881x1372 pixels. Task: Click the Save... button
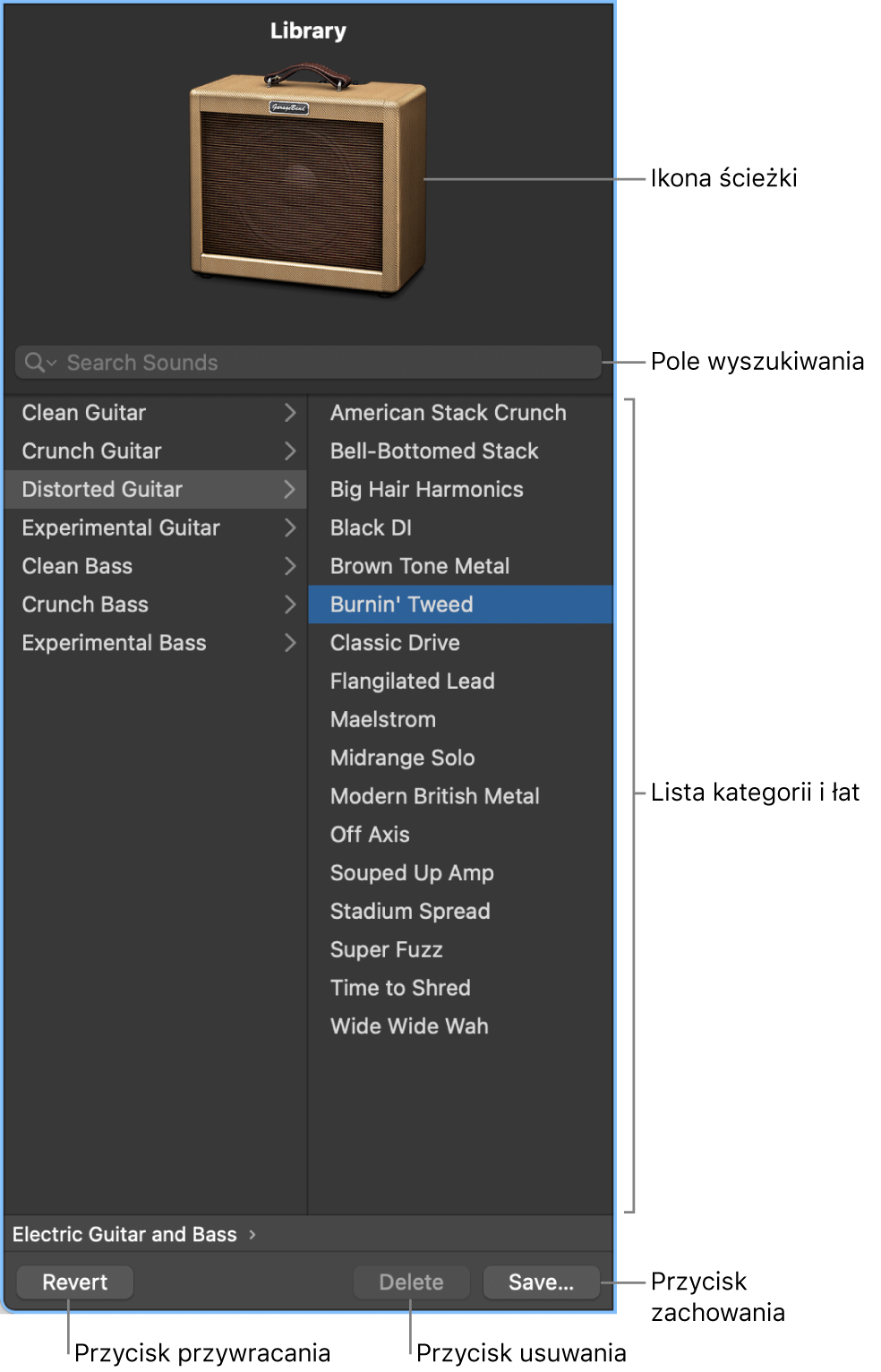(x=541, y=1282)
